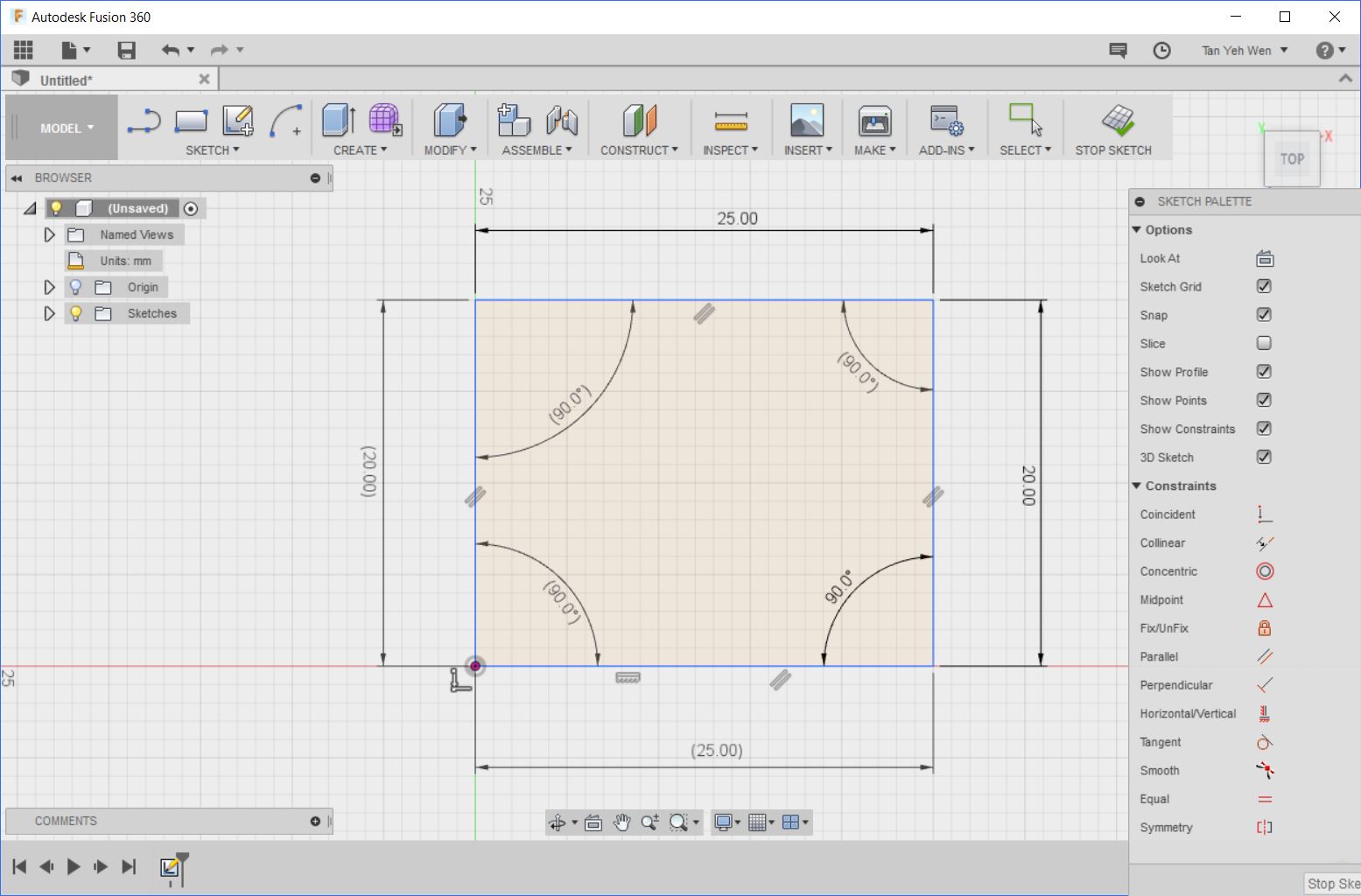This screenshot has width=1361, height=896.
Task: Open the Tan Yeh Wen account dropdown
Action: tap(1245, 51)
